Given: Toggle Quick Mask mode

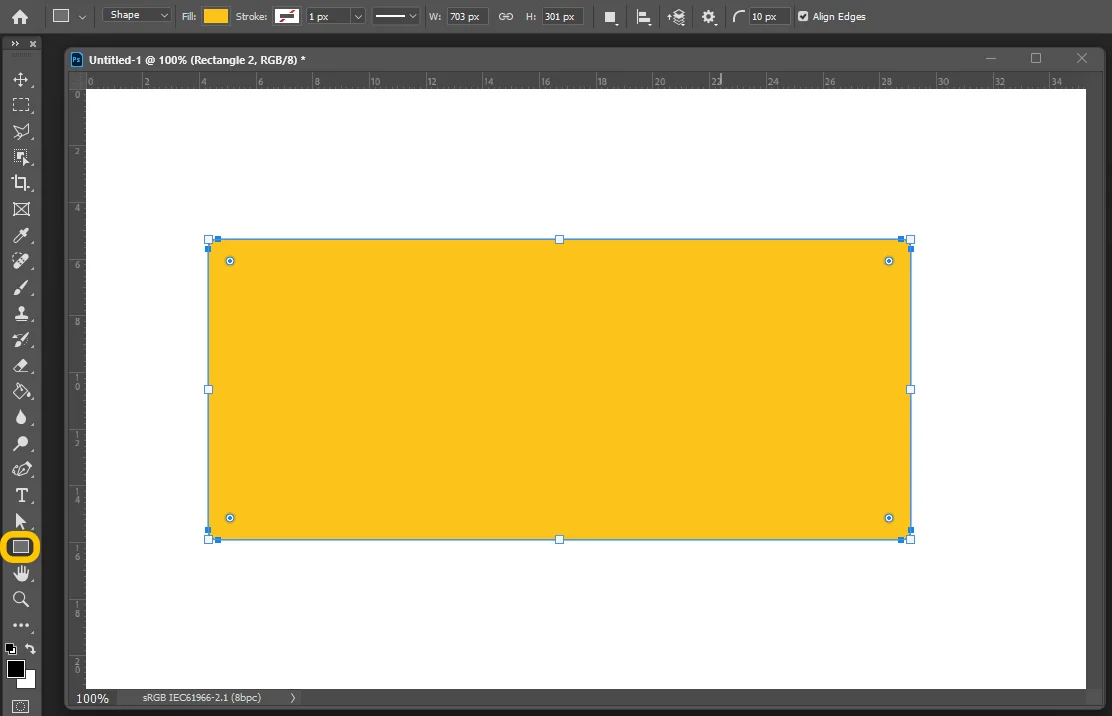Looking at the screenshot, I should point(21,706).
